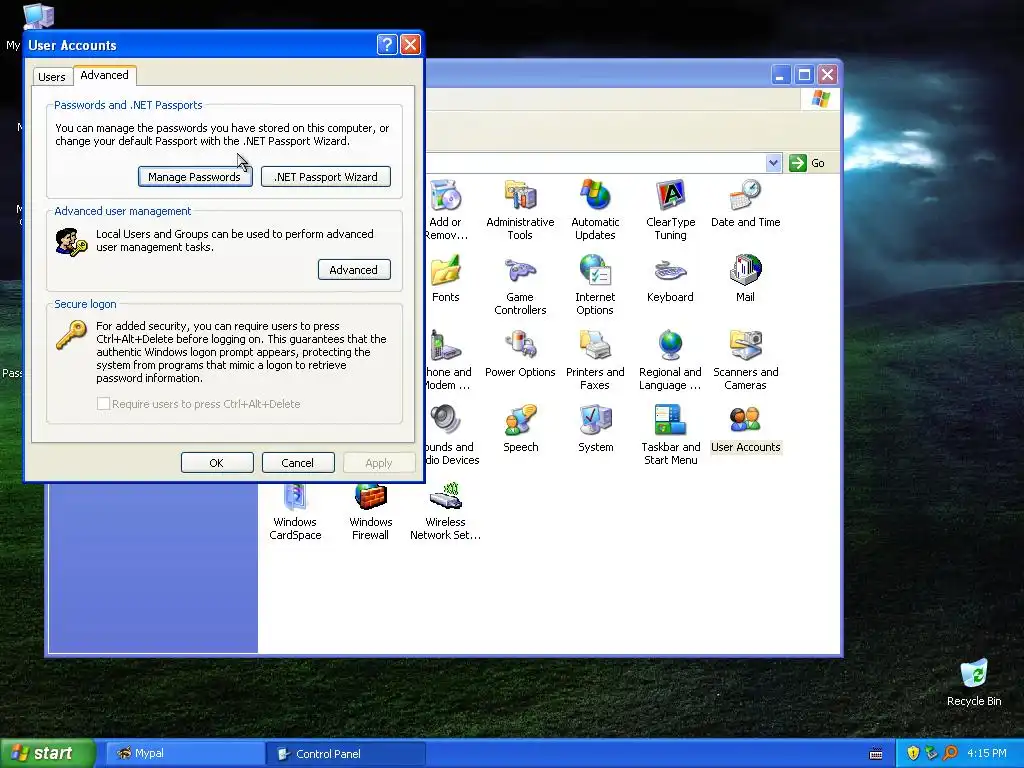Open Date and Time settings

[x=745, y=204]
